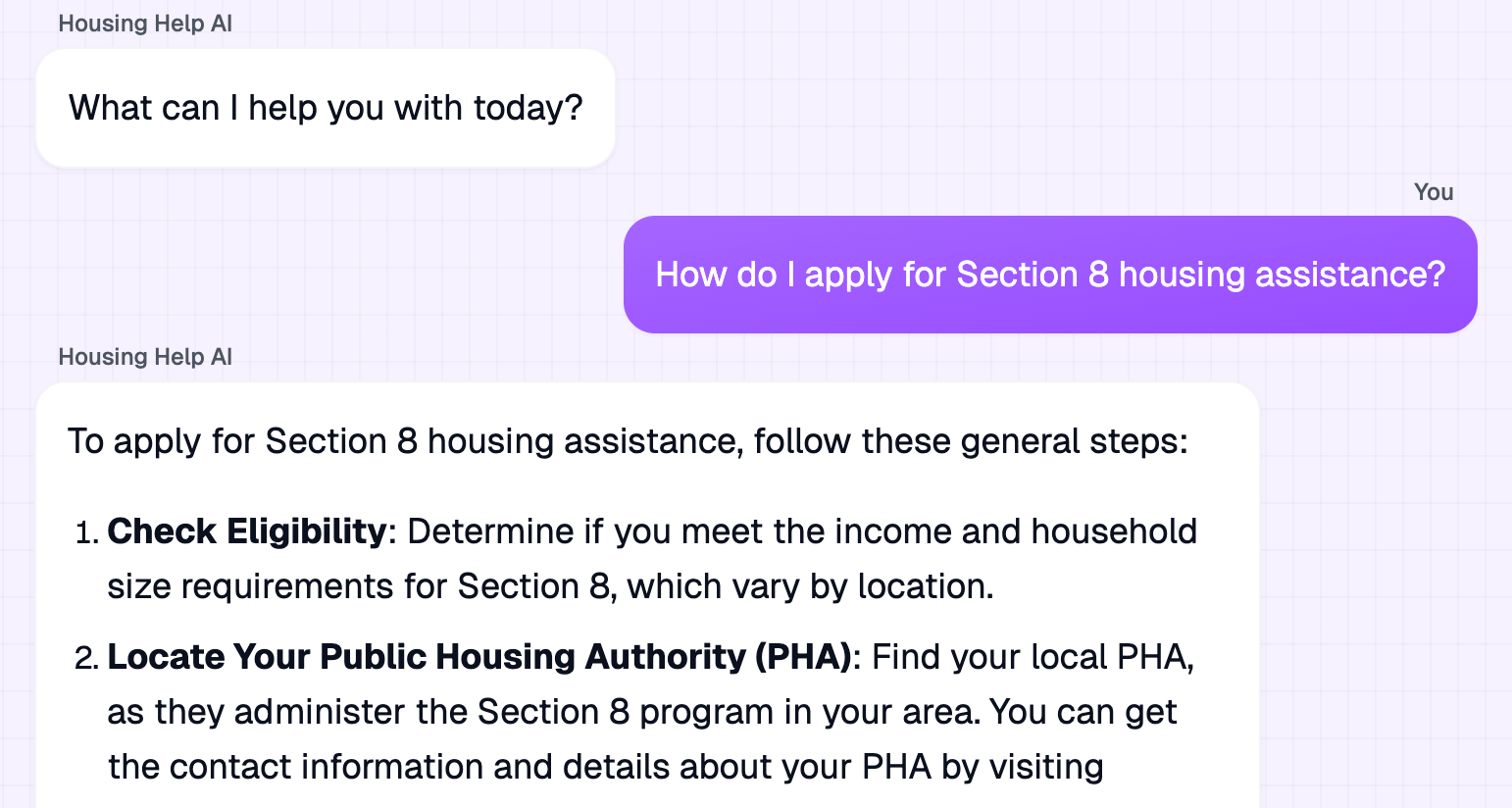Click the "You" sender label

tap(1433, 192)
